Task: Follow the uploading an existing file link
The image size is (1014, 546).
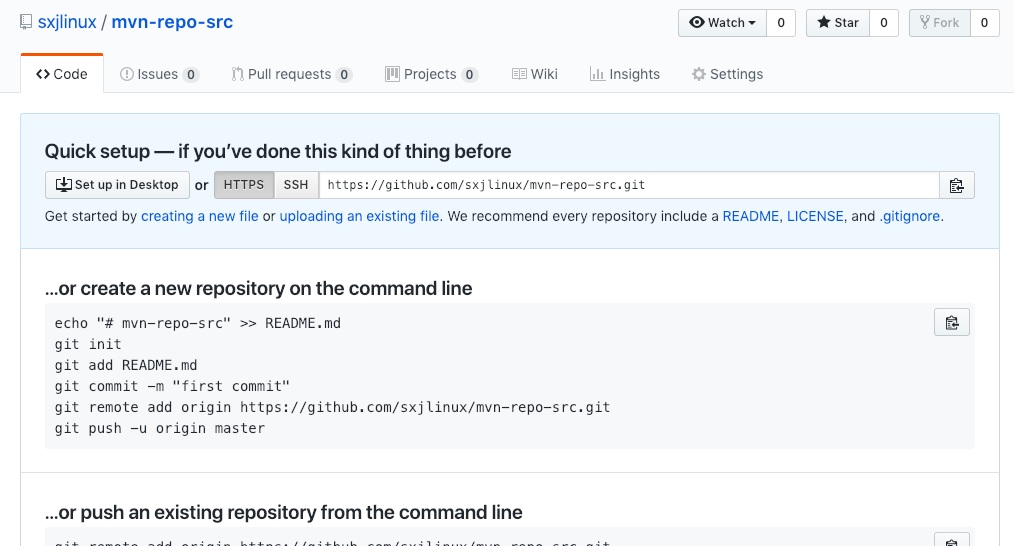Action: tap(359, 216)
